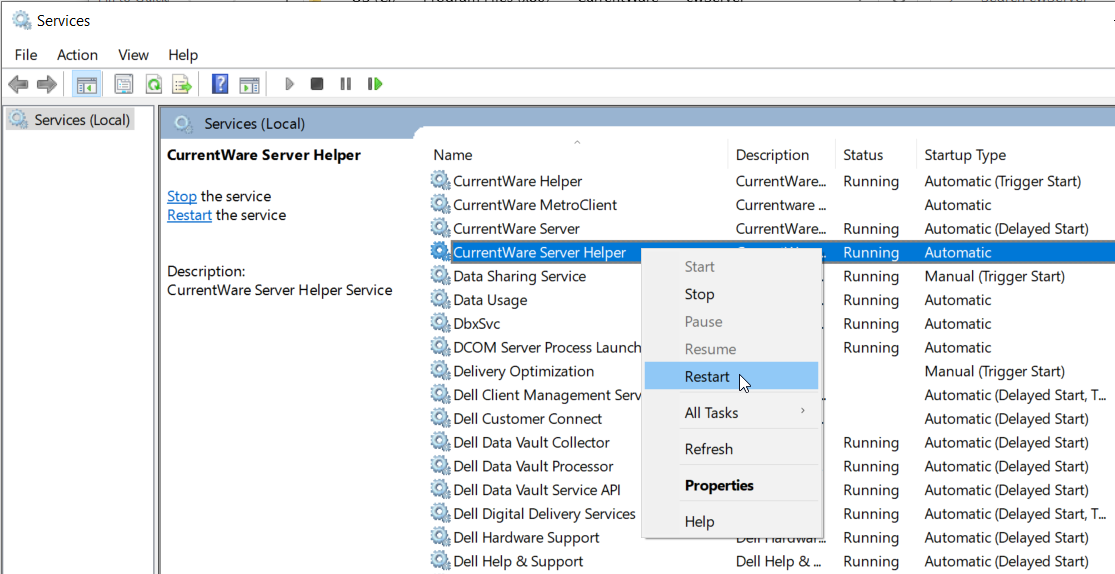Select Dell Data Vault Processor service name
Screen dimensions: 1115x574
pyautogui.click(x=533, y=467)
